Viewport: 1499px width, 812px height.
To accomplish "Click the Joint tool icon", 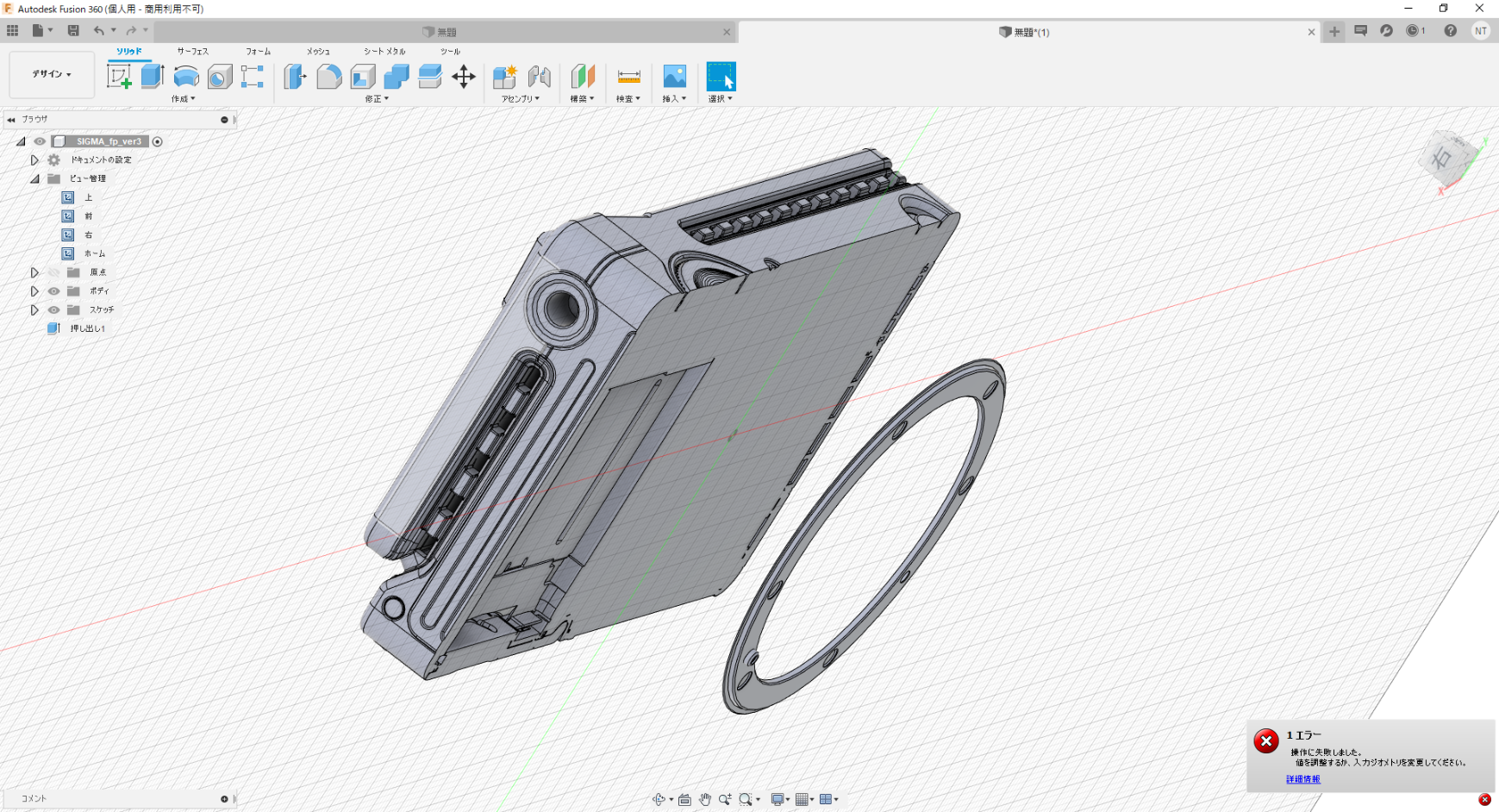I will [540, 77].
